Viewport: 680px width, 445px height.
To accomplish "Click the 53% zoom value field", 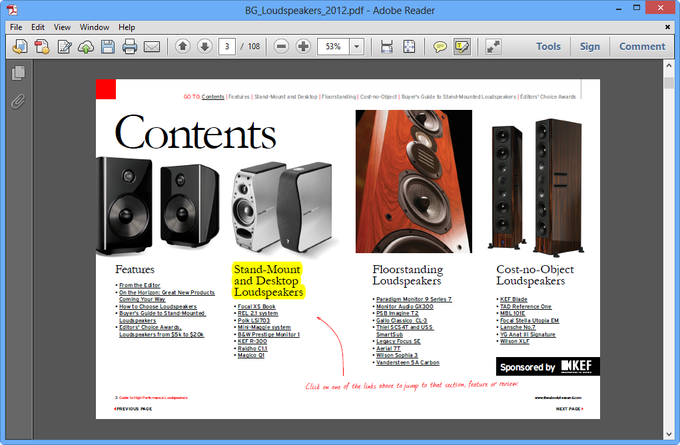I will tap(333, 46).
